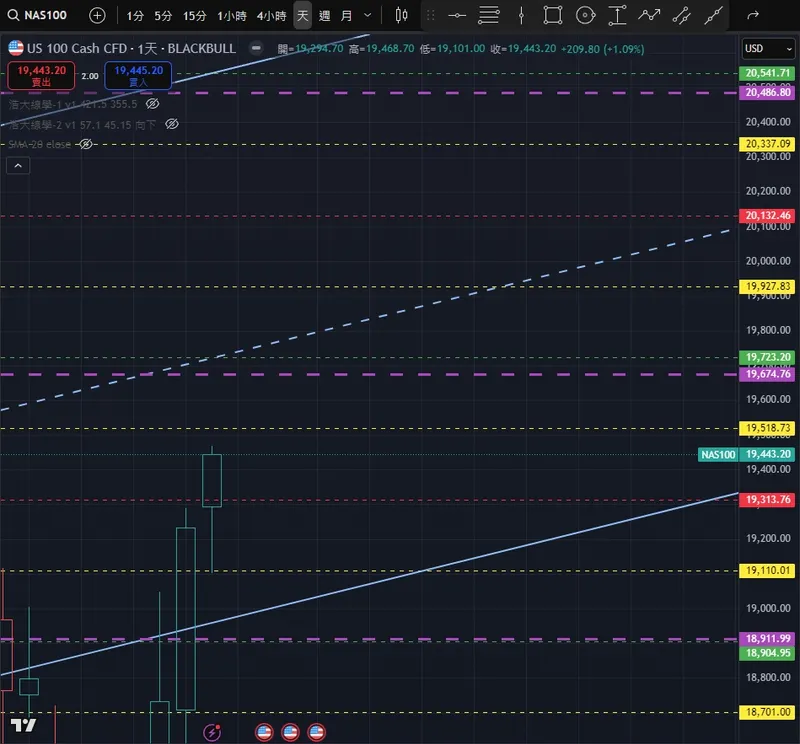800x744 pixels.
Task: Select the circle drawing tool
Action: pyautogui.click(x=585, y=15)
